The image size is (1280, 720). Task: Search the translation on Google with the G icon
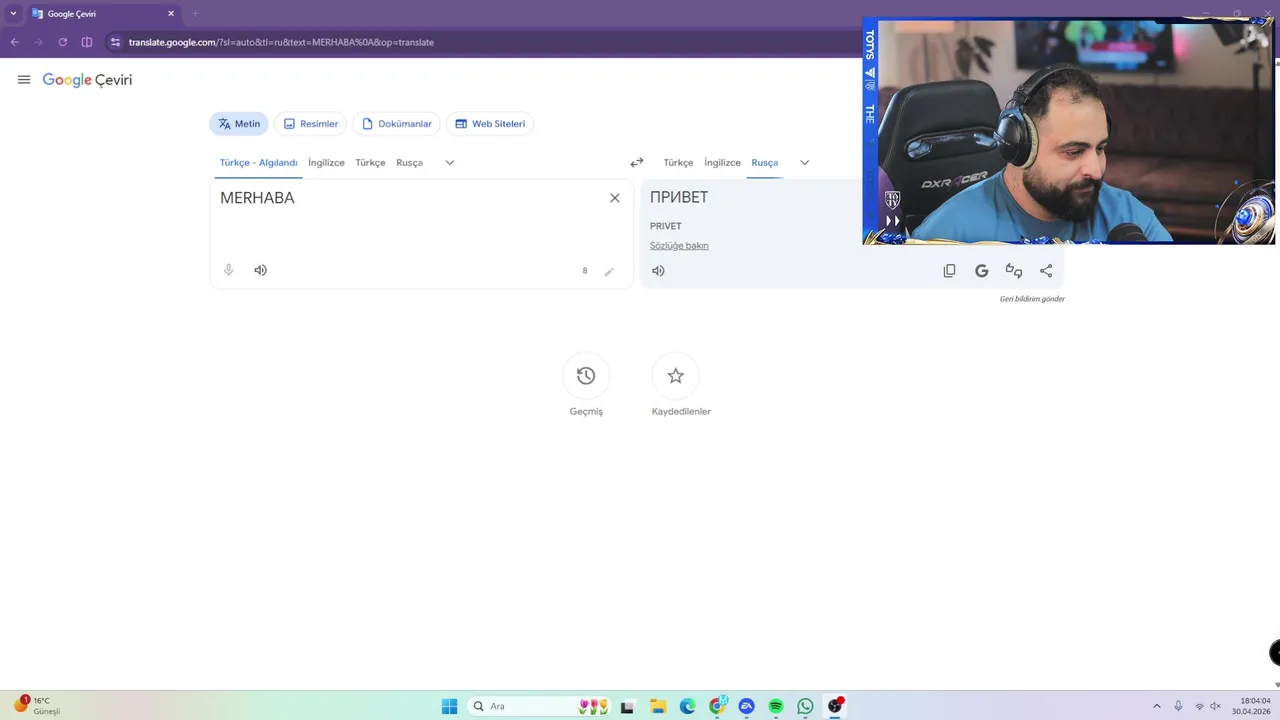(x=982, y=271)
